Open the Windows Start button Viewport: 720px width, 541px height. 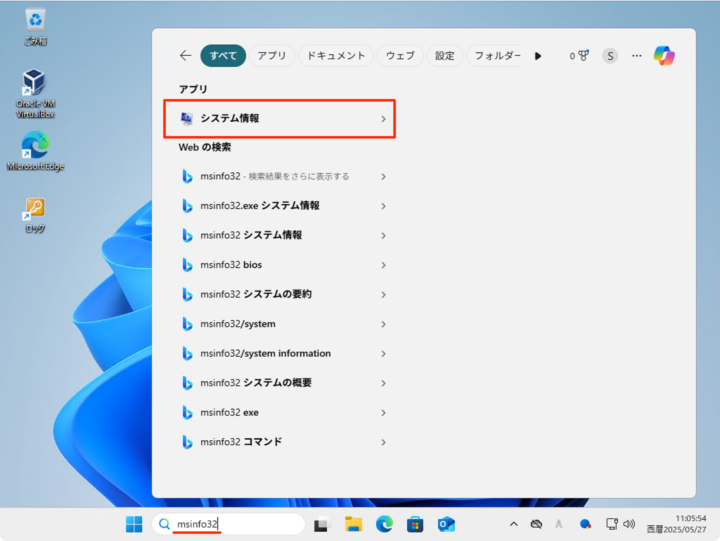tap(134, 524)
